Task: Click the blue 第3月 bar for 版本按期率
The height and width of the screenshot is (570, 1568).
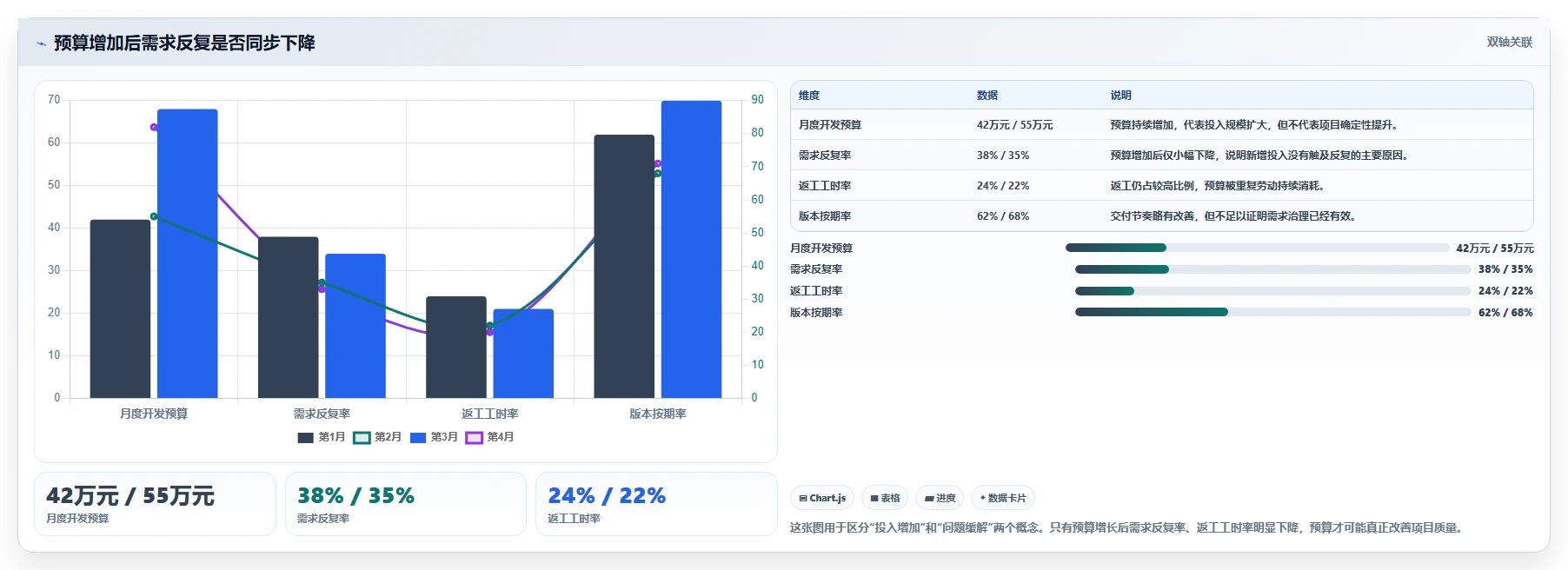Action: point(691,249)
